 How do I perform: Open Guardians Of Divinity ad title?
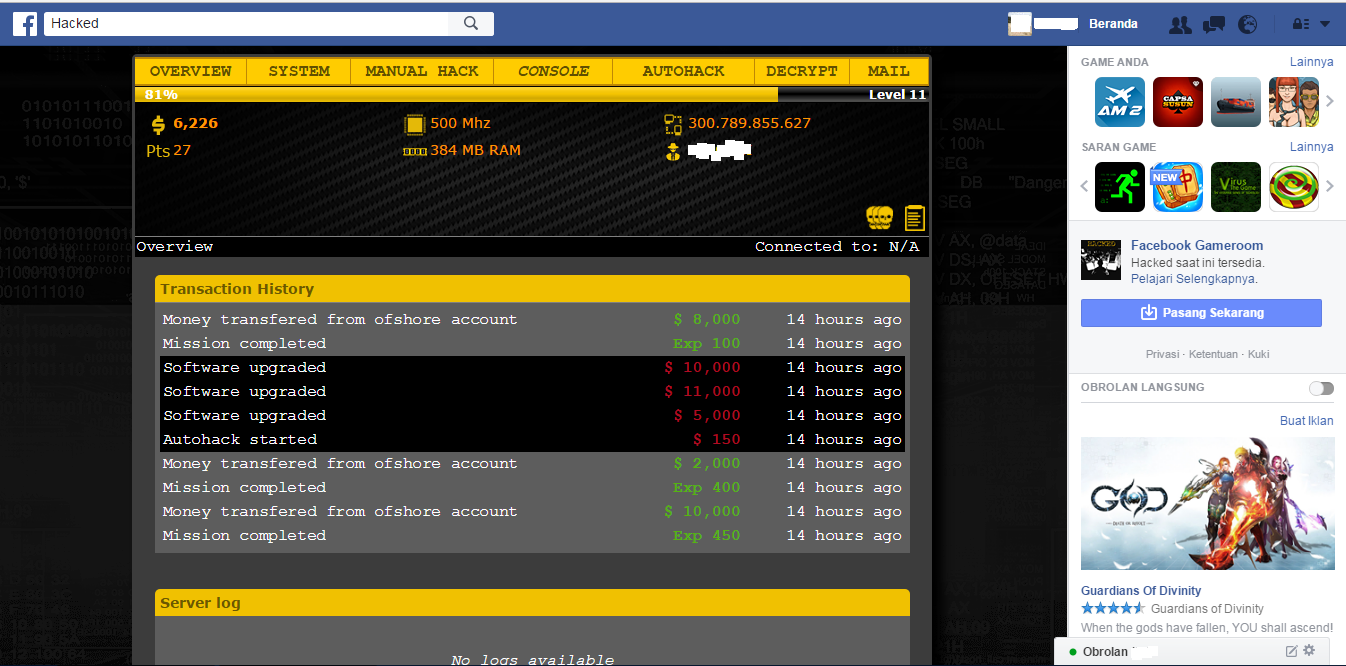coord(1141,591)
